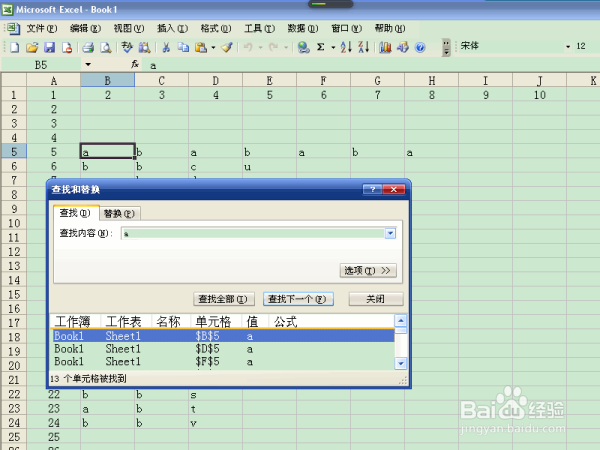Select the $F$5 result row
This screenshot has width=600, height=450.
coord(223,362)
